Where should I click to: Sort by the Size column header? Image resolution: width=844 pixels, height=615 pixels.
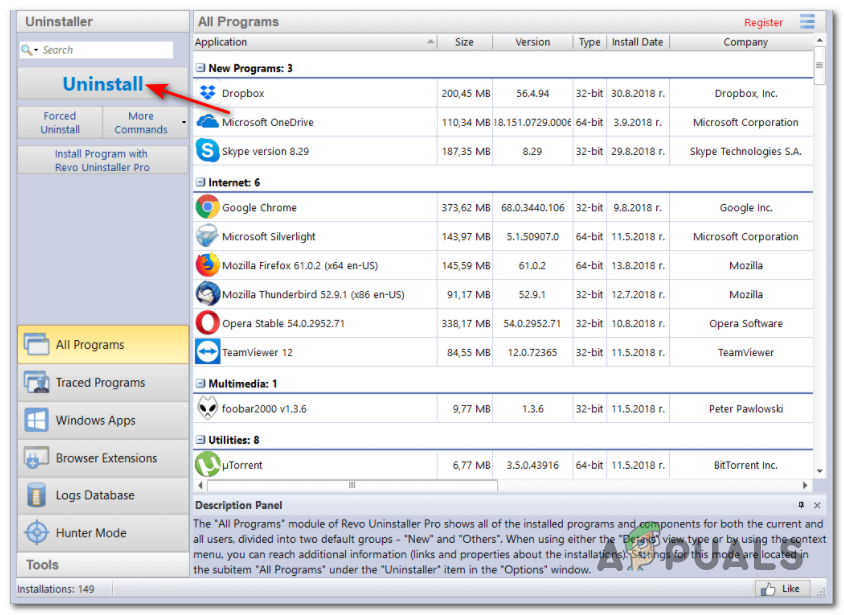pos(465,42)
